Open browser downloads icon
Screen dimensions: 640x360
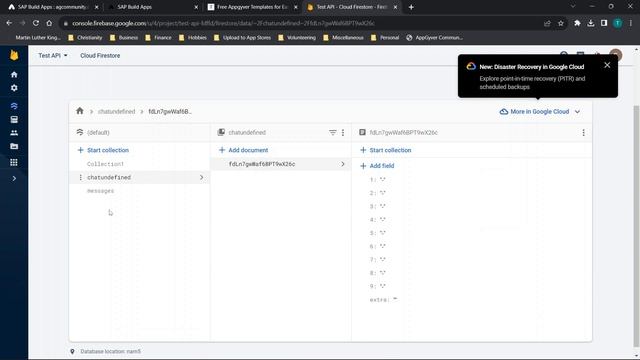point(591,23)
